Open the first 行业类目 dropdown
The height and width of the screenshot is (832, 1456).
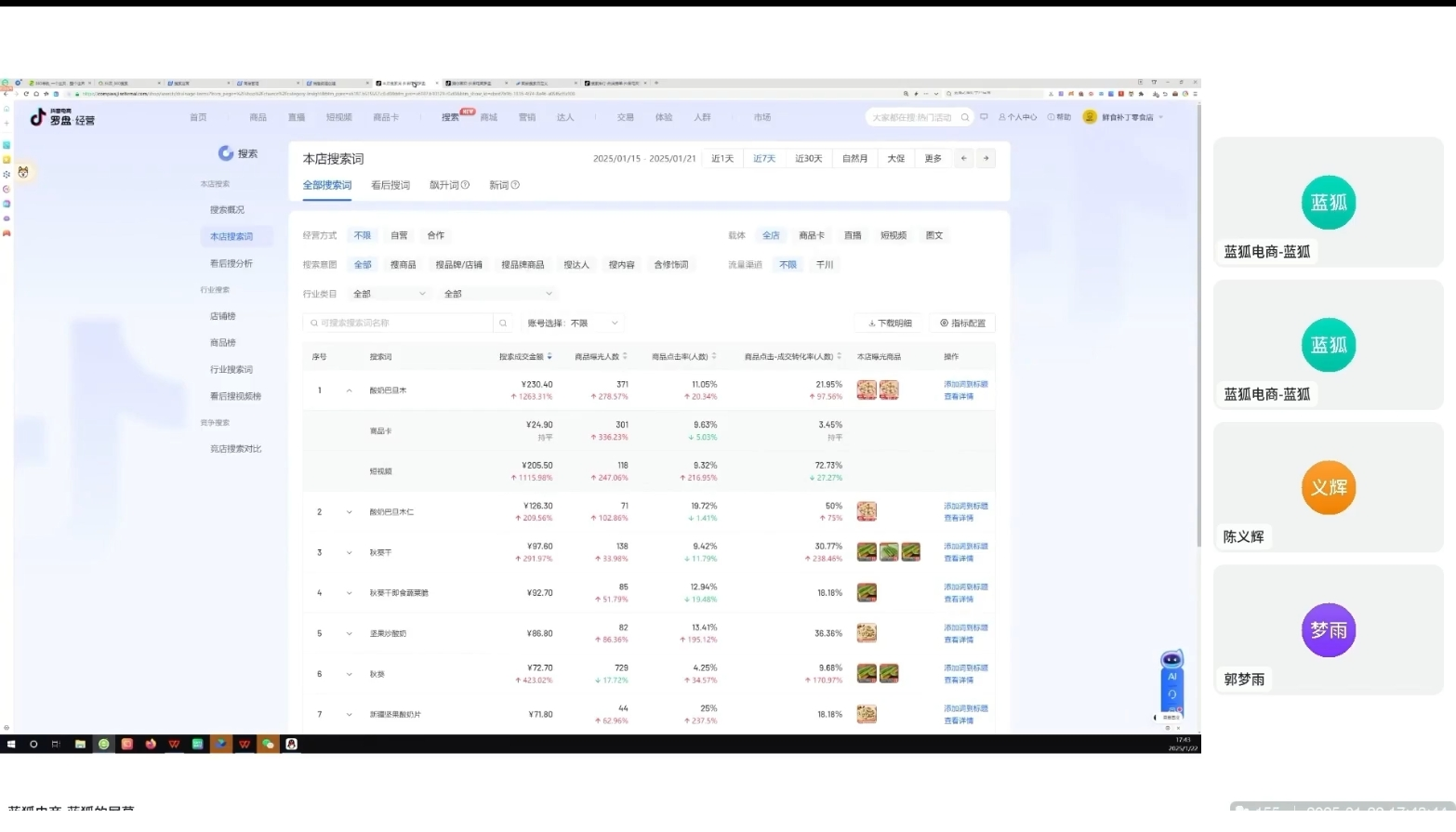point(390,294)
